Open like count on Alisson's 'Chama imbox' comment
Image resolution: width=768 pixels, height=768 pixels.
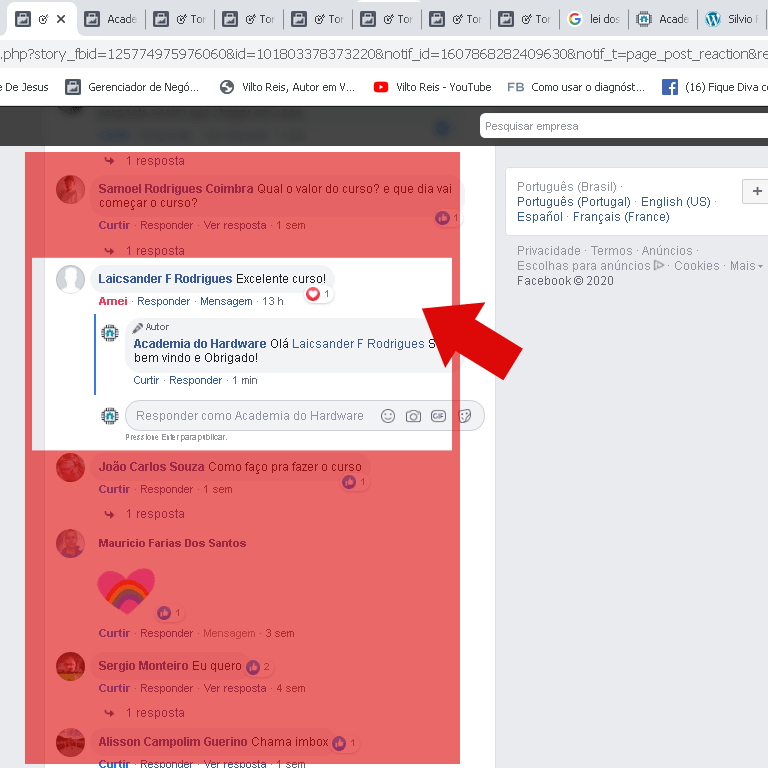coord(344,743)
